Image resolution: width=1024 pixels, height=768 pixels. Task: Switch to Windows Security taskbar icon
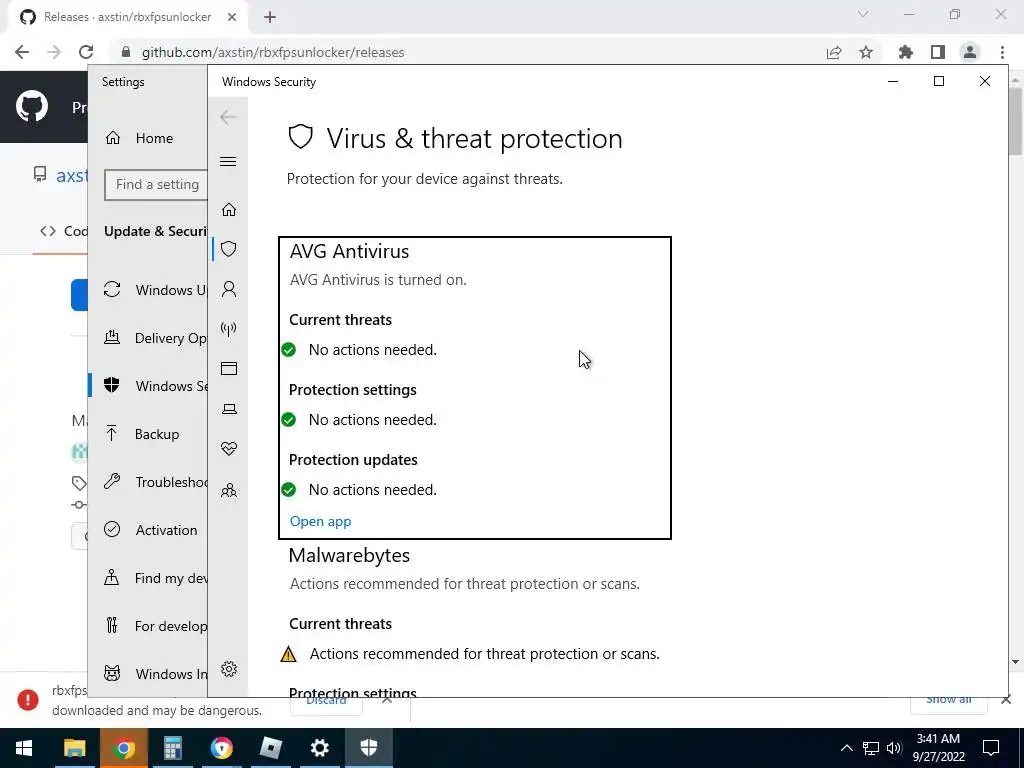coord(368,748)
